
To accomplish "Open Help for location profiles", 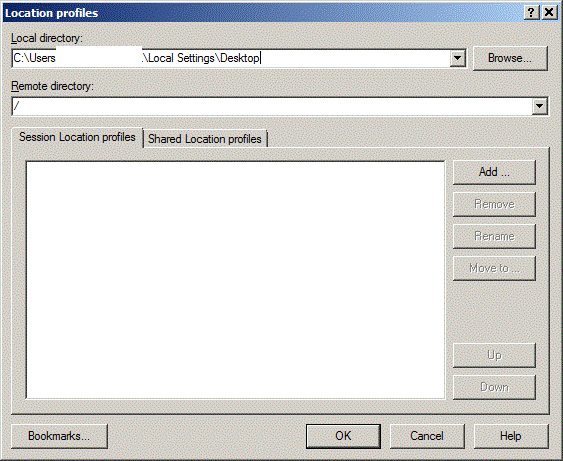I will pos(511,436).
